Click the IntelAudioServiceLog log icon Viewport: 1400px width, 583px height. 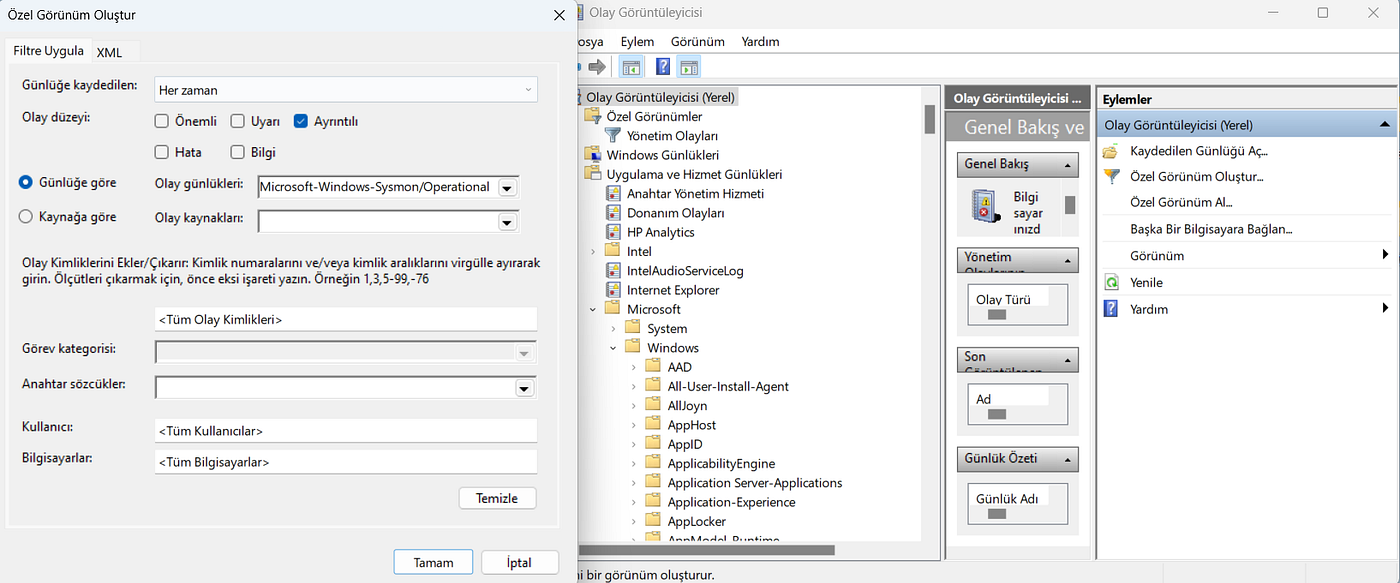coord(613,270)
